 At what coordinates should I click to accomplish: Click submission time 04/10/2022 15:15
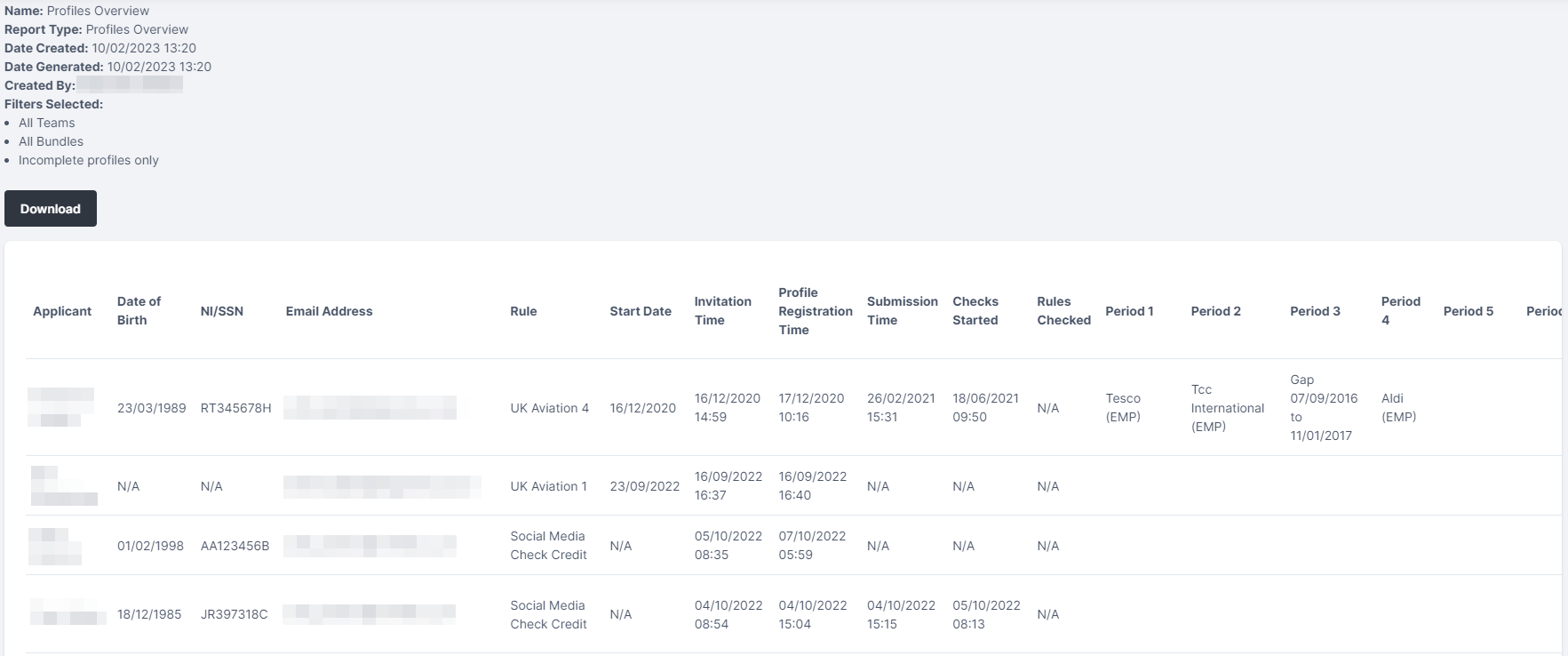tap(901, 614)
